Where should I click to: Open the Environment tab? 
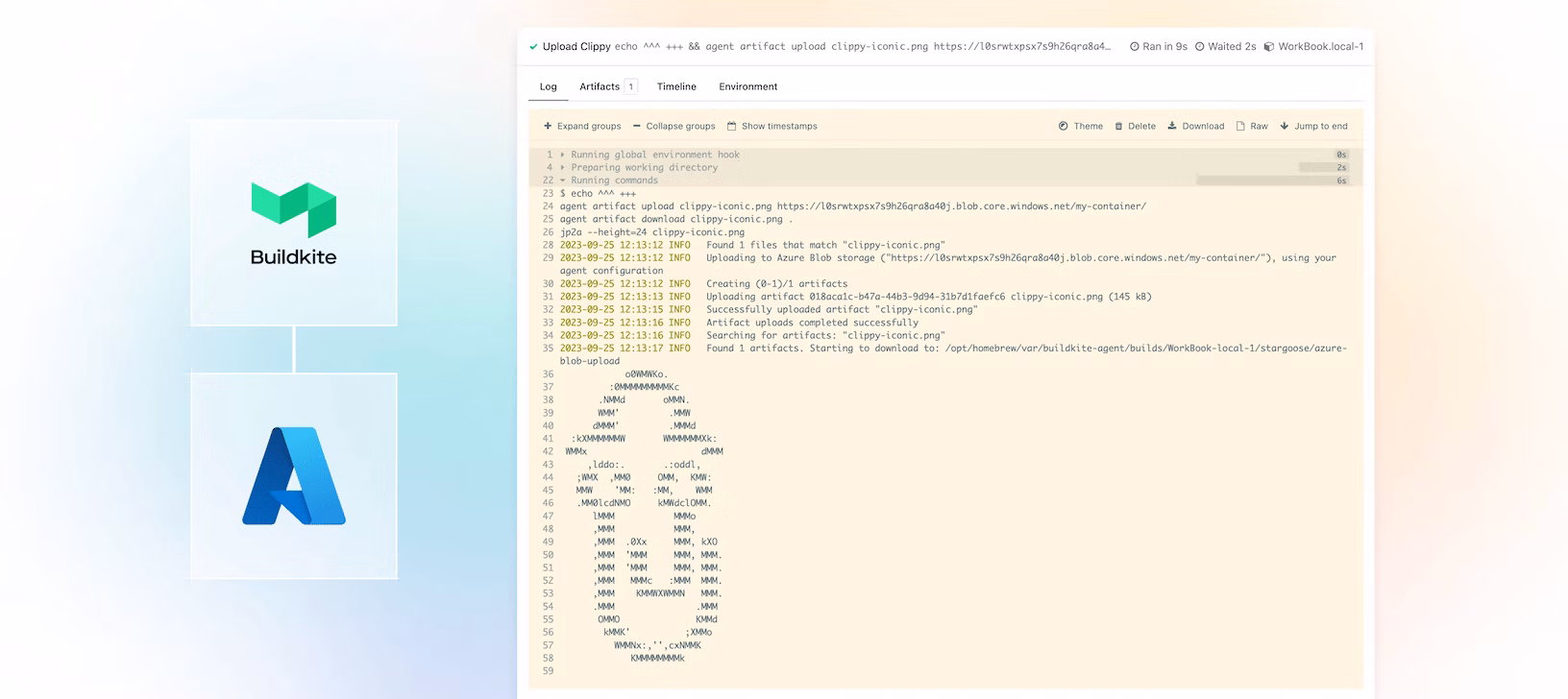(x=748, y=86)
